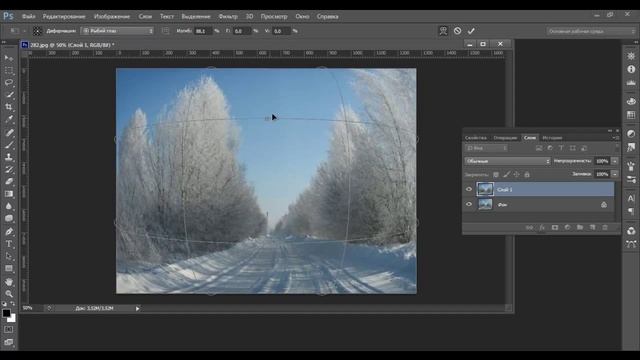The width and height of the screenshot is (640, 360).
Task: Create a new layer
Action: point(593,227)
